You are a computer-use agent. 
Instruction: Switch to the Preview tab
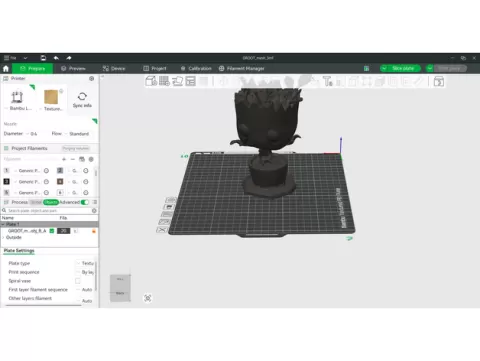point(73,68)
